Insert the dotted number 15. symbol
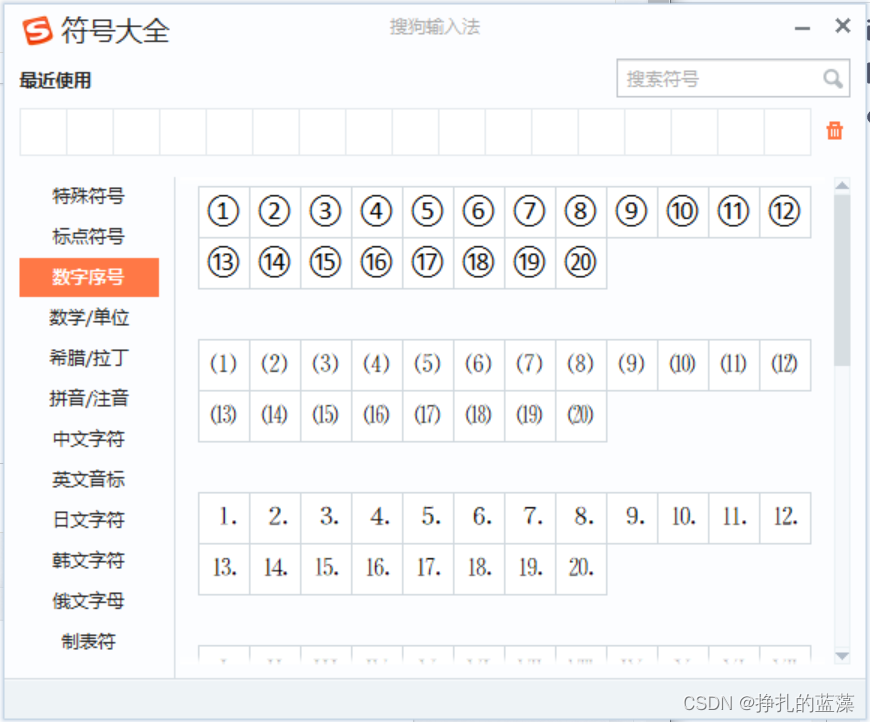The height and width of the screenshot is (722, 870). [x=326, y=569]
